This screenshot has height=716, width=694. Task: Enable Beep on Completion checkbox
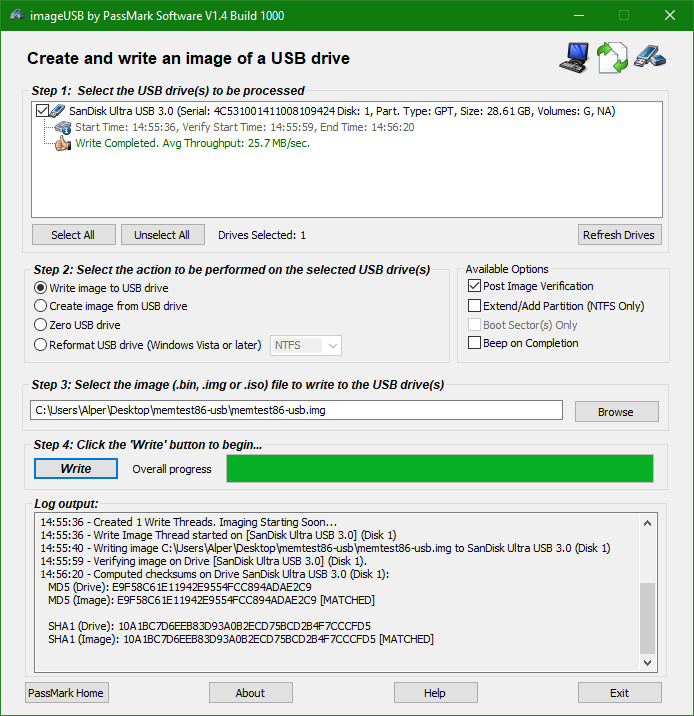[475, 343]
